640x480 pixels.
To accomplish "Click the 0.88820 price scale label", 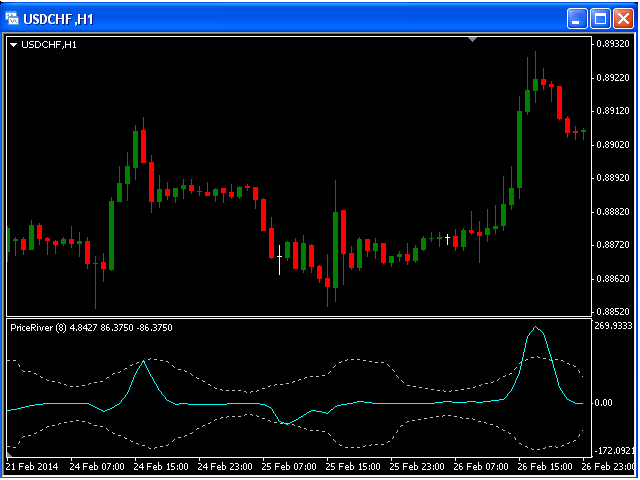I will pos(613,212).
